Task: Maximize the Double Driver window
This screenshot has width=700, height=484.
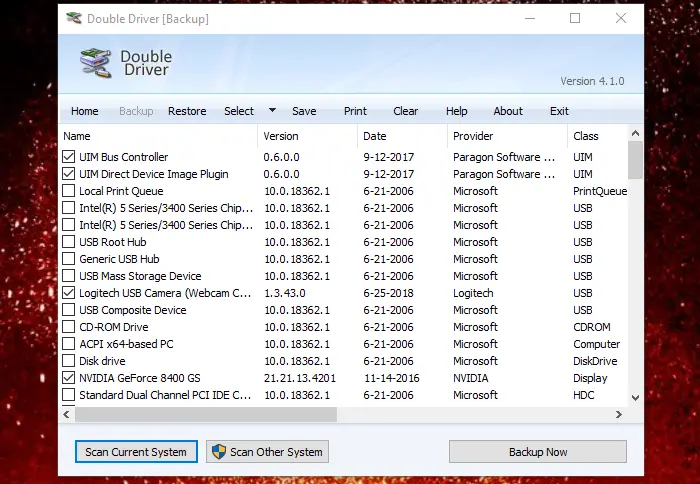Action: coord(575,18)
